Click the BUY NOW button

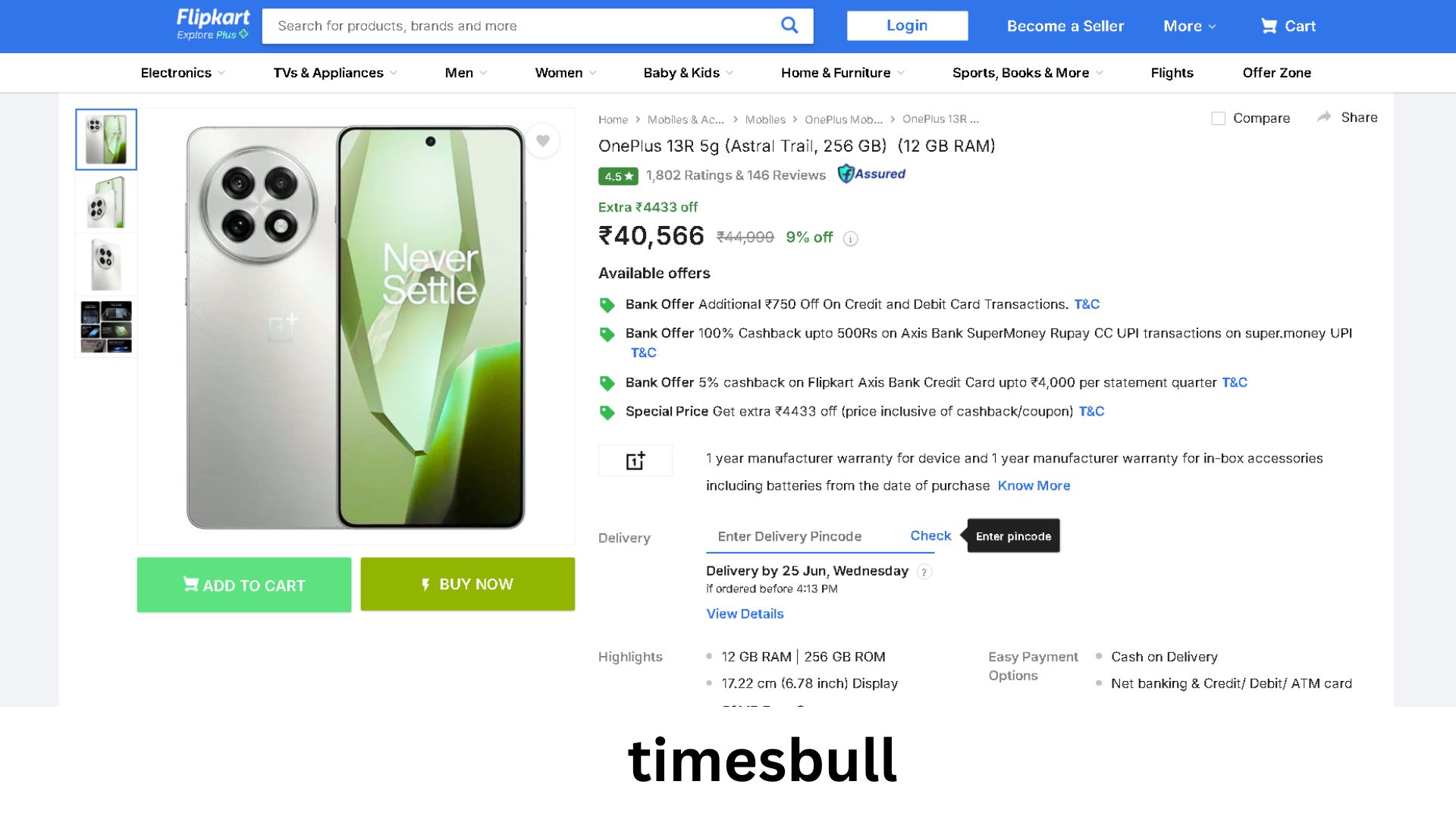click(468, 584)
